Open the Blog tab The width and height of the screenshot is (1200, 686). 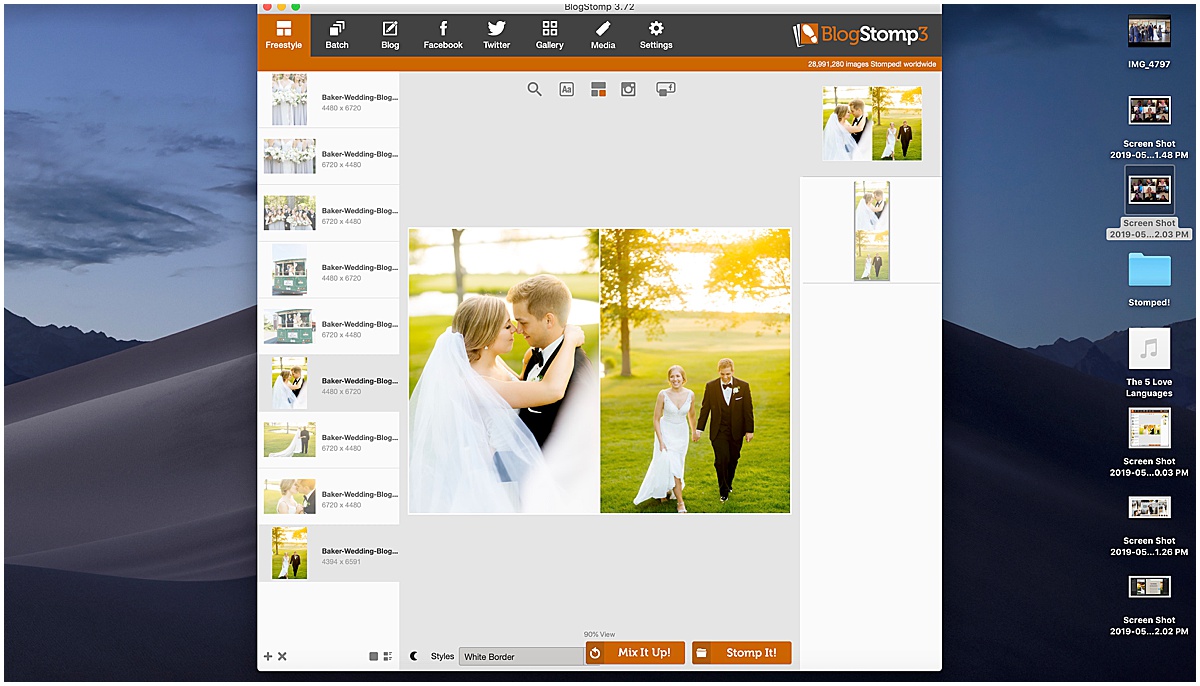click(390, 35)
